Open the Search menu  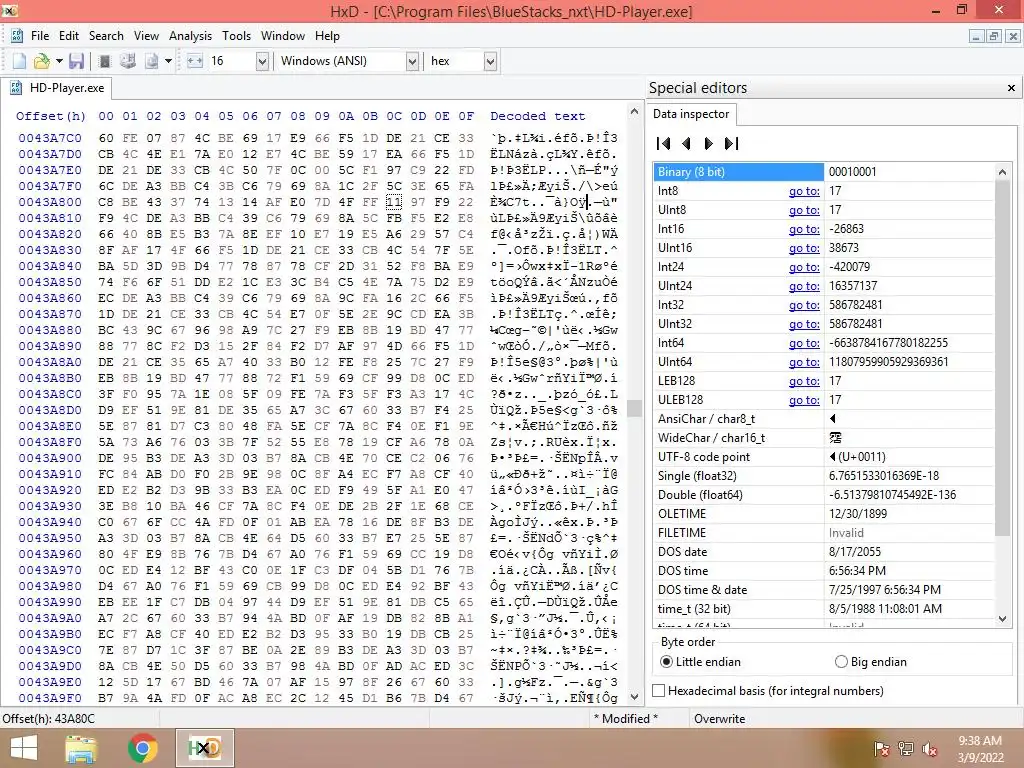point(106,36)
